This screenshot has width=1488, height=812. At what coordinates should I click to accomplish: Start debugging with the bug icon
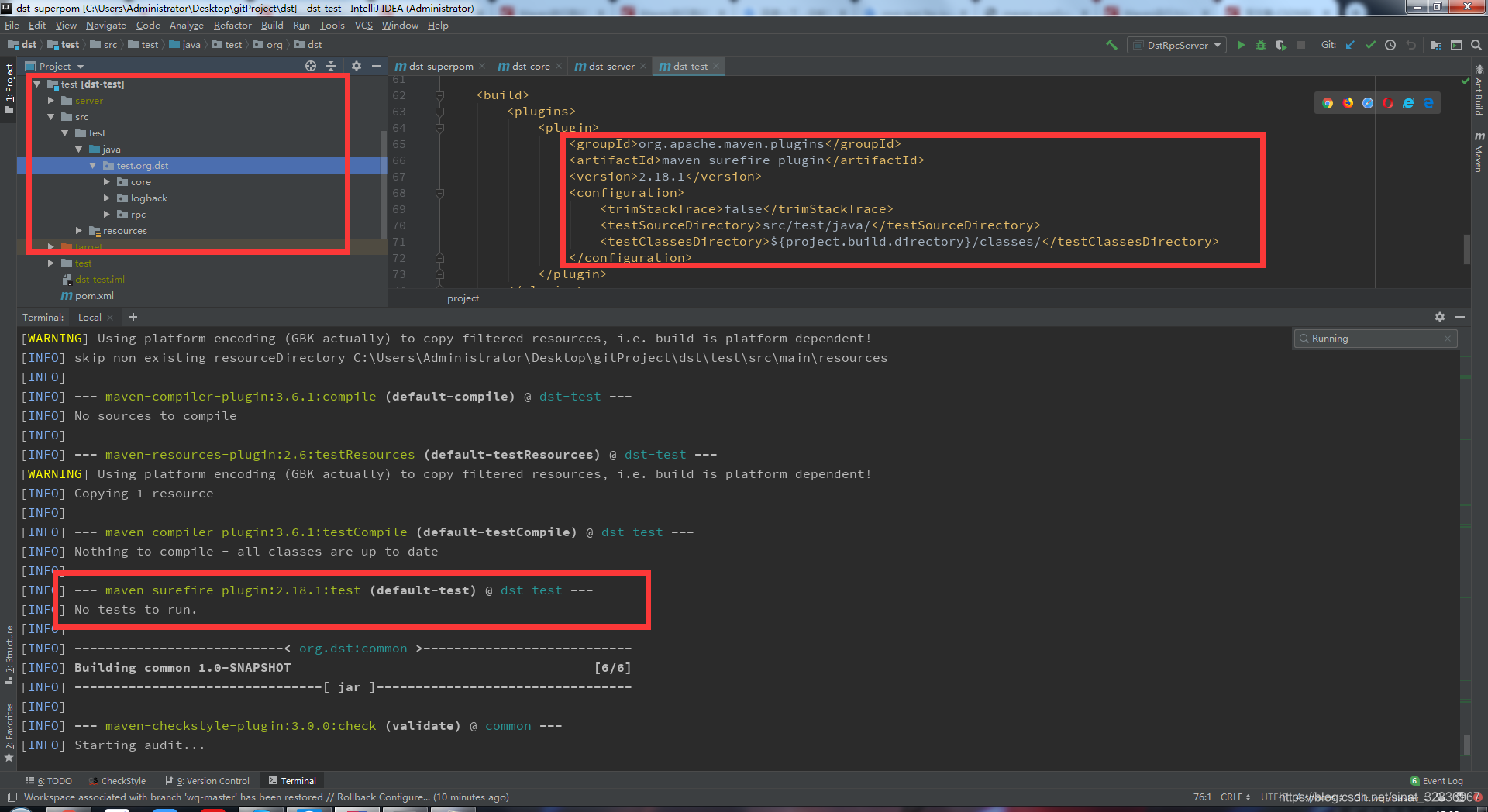click(1261, 45)
